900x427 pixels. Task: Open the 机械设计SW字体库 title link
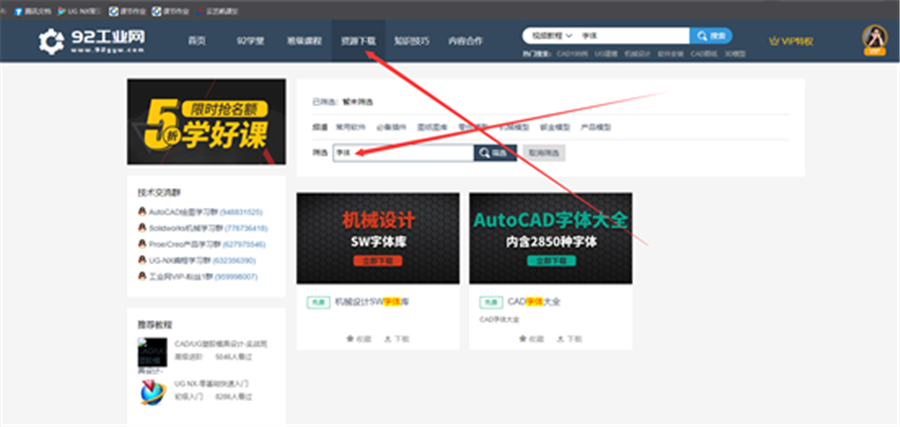373,301
